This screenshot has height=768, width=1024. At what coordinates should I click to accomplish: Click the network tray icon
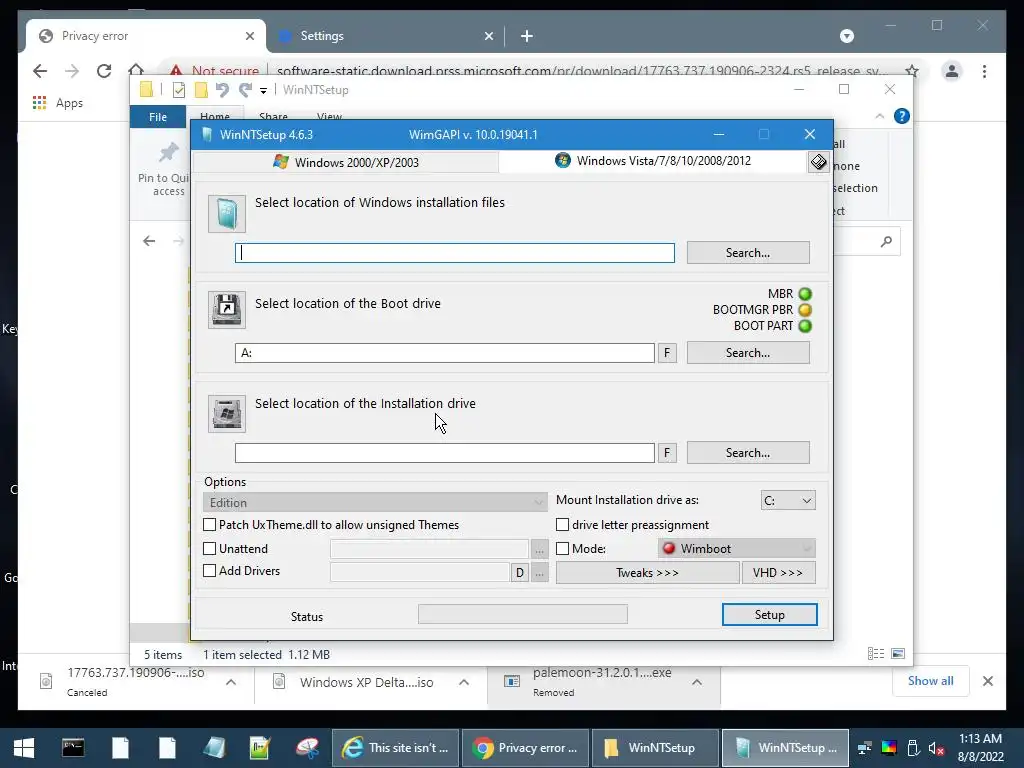(865, 748)
